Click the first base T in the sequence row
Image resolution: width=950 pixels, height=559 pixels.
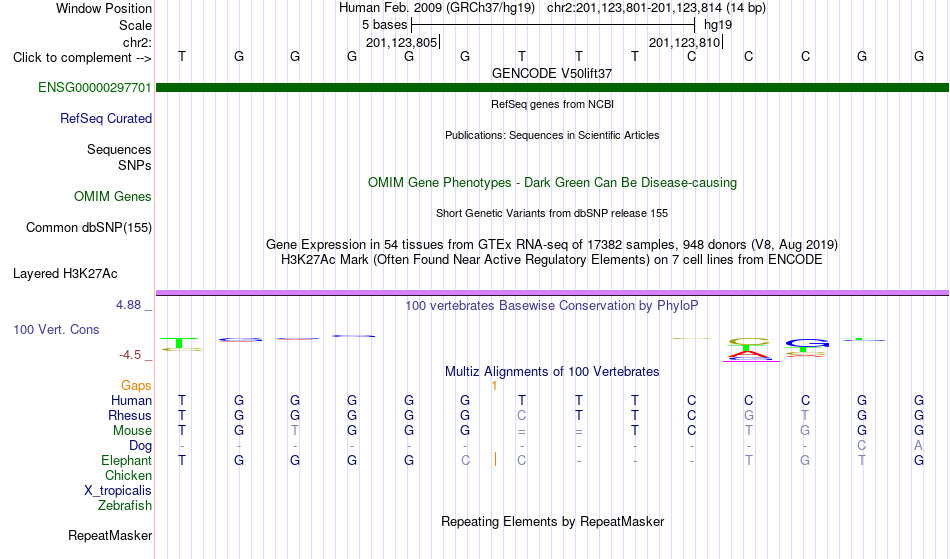(x=182, y=56)
